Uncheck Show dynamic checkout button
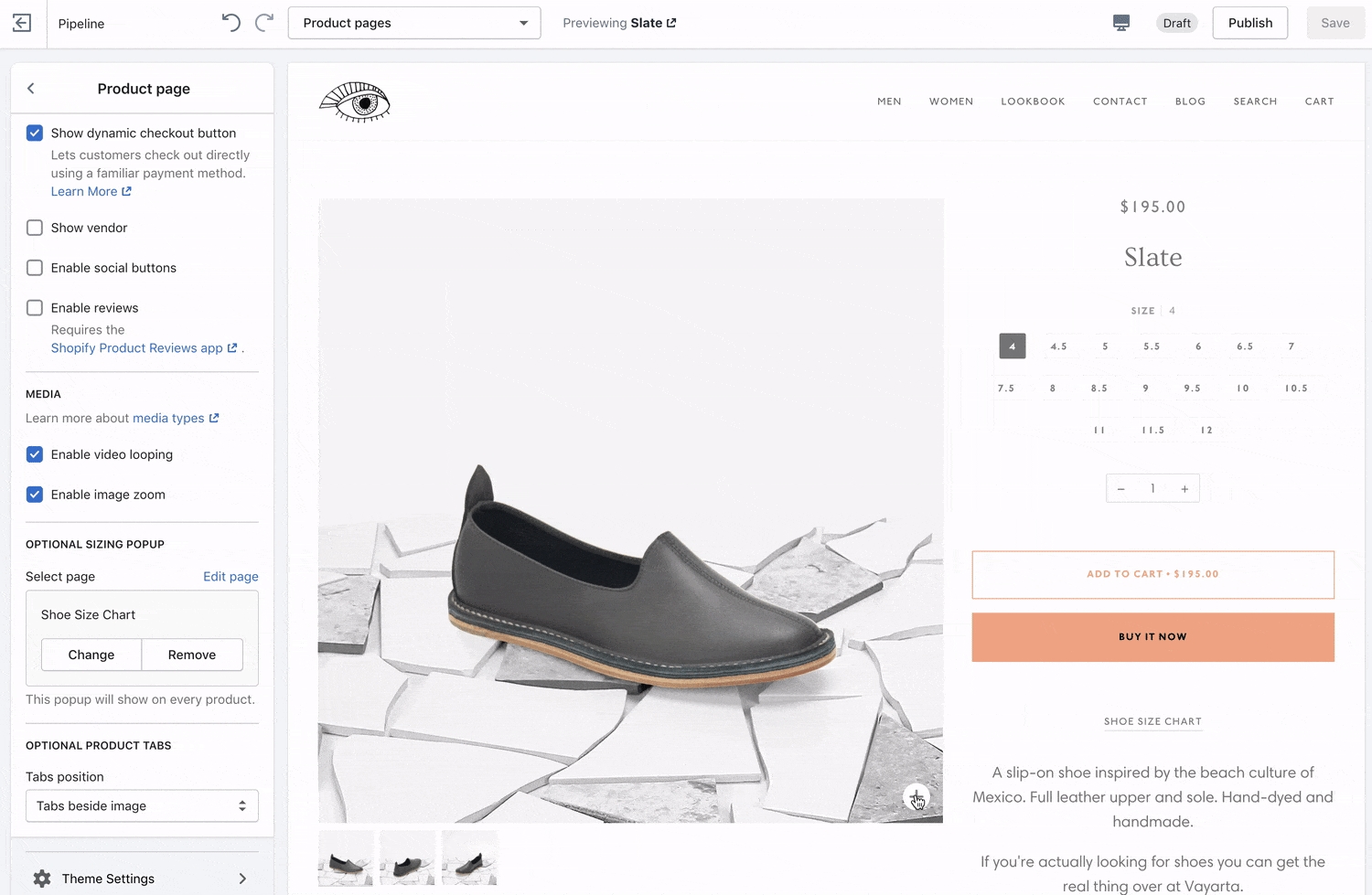Viewport: 1372px width, 895px height. 35,133
